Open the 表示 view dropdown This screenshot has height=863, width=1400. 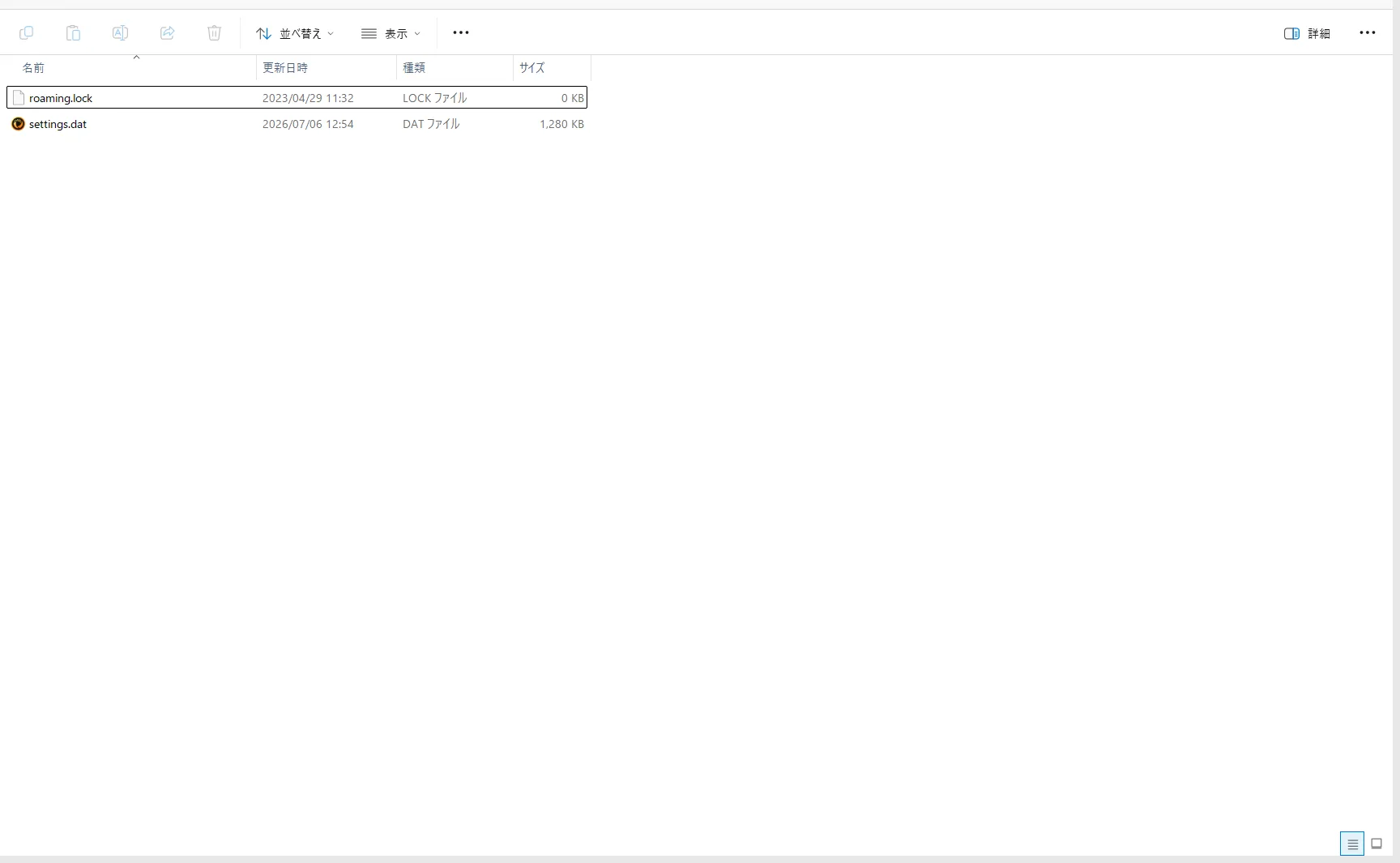pyautogui.click(x=391, y=33)
